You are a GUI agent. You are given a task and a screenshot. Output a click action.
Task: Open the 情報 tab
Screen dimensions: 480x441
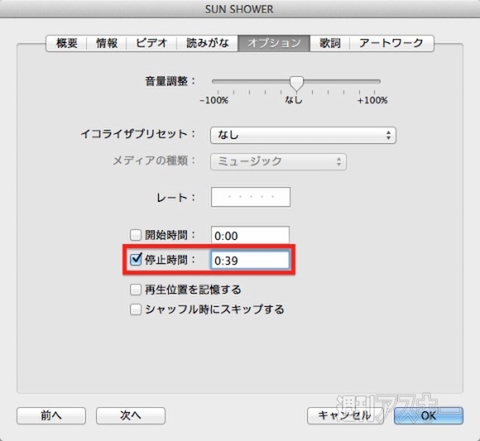click(107, 43)
